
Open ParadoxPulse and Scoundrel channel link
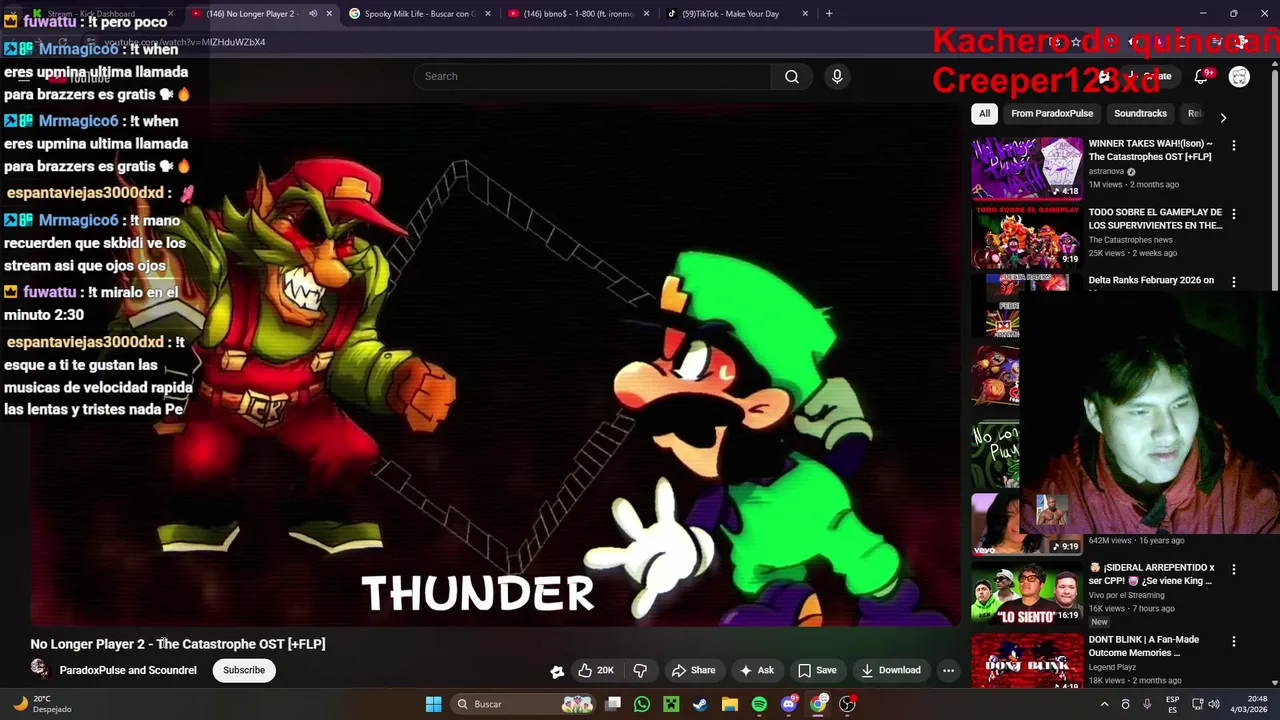point(128,670)
